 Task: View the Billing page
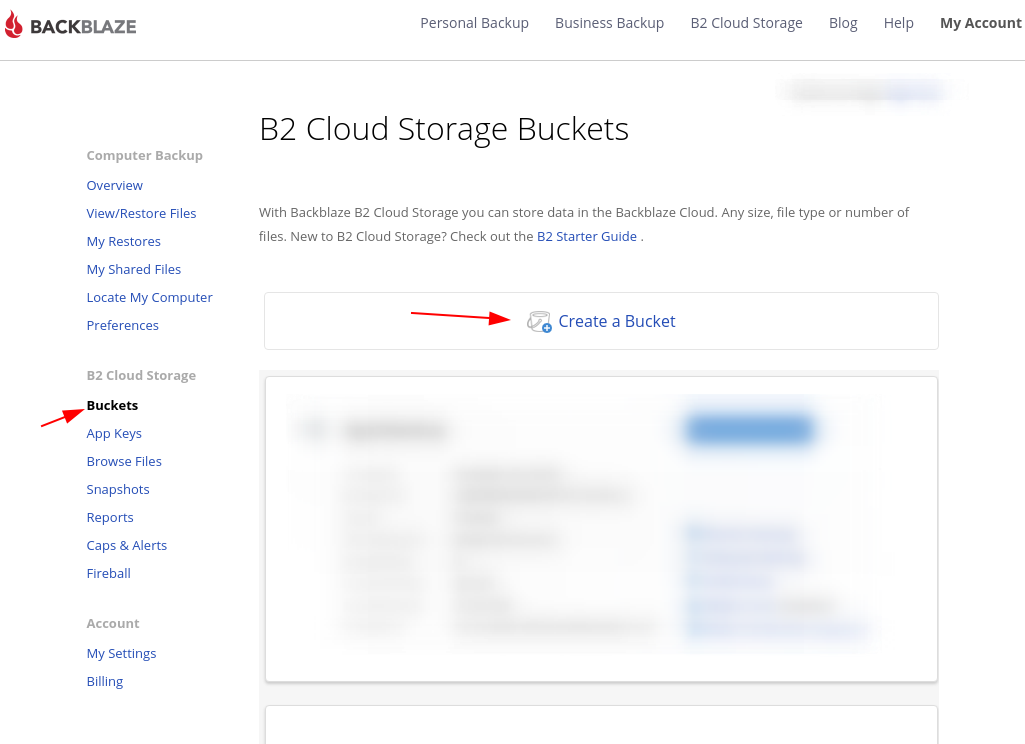tap(104, 681)
